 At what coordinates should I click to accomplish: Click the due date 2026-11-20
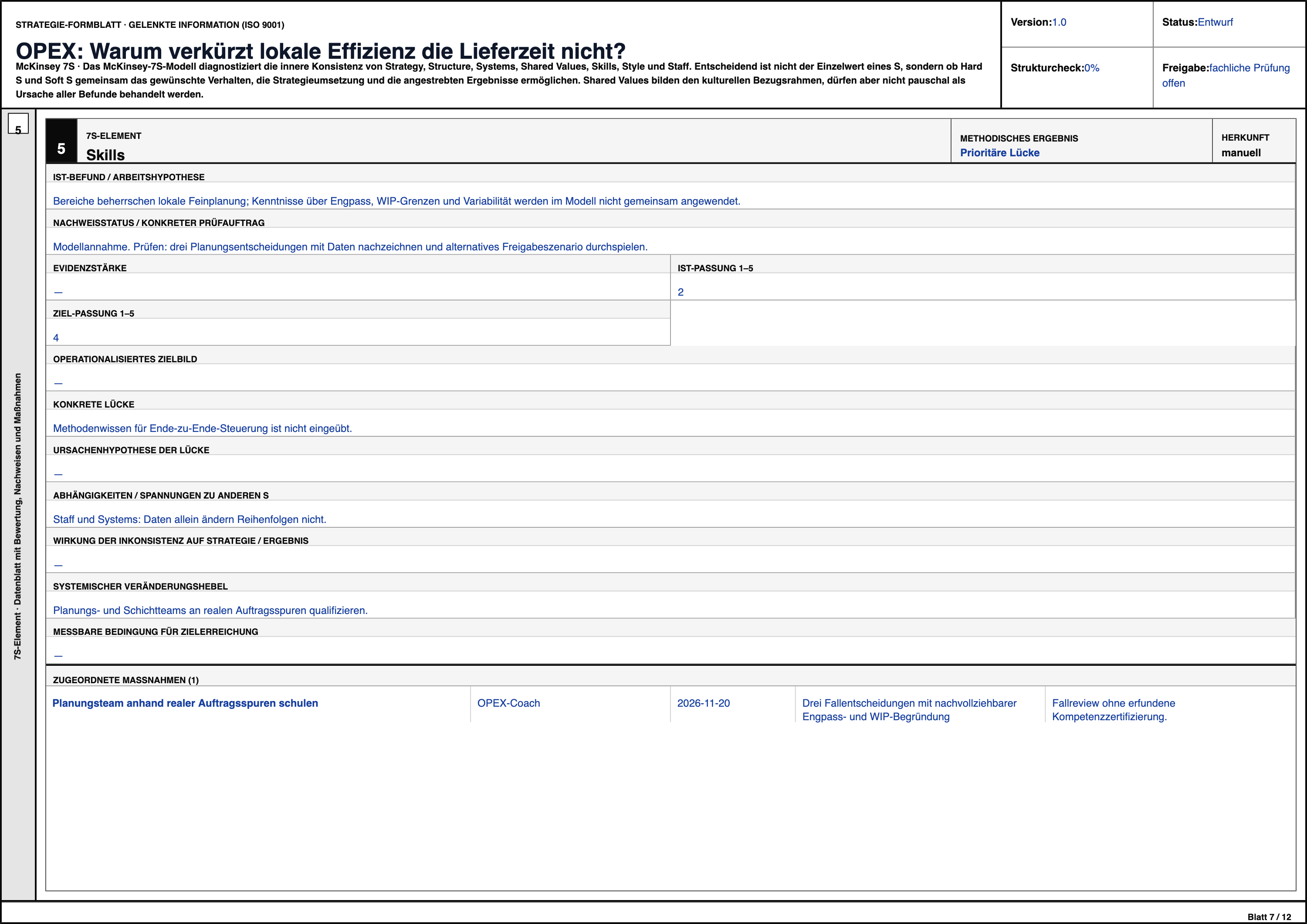[x=704, y=703]
